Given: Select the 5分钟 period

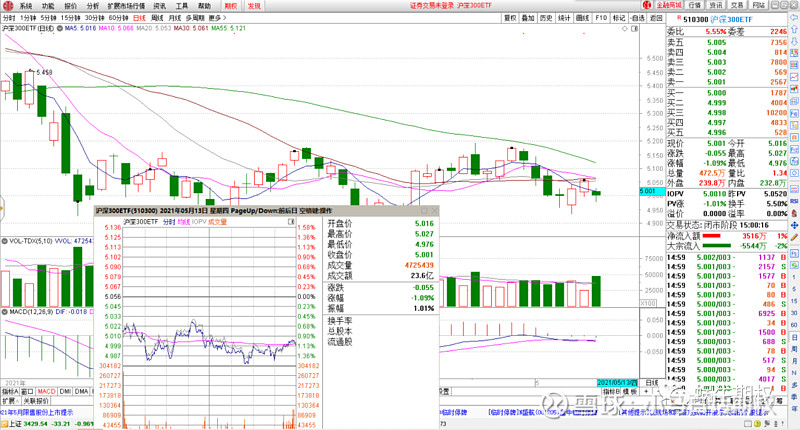Looking at the screenshot, I should click(x=48, y=18).
